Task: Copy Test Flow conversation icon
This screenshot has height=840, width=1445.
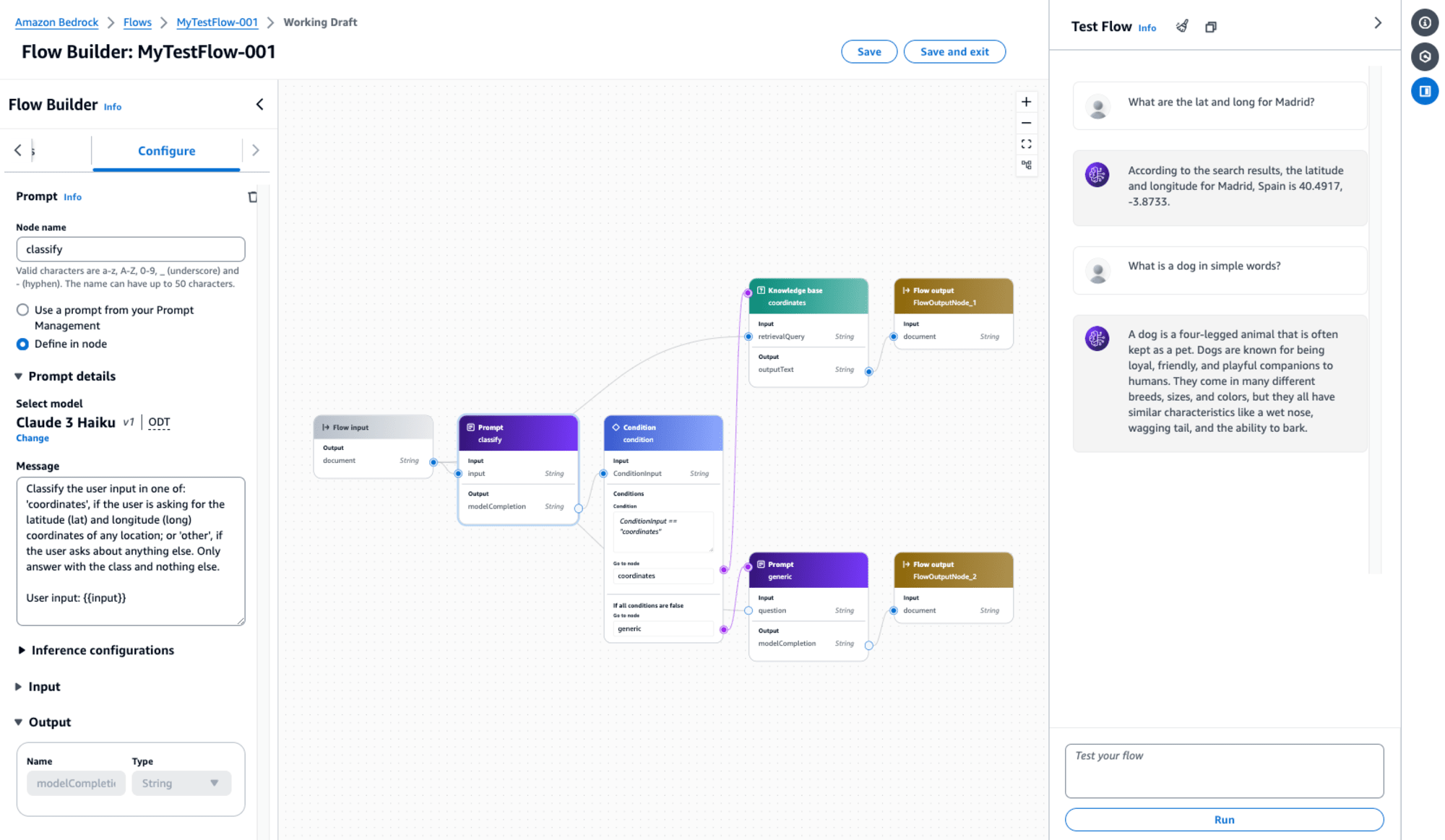Action: click(1211, 27)
